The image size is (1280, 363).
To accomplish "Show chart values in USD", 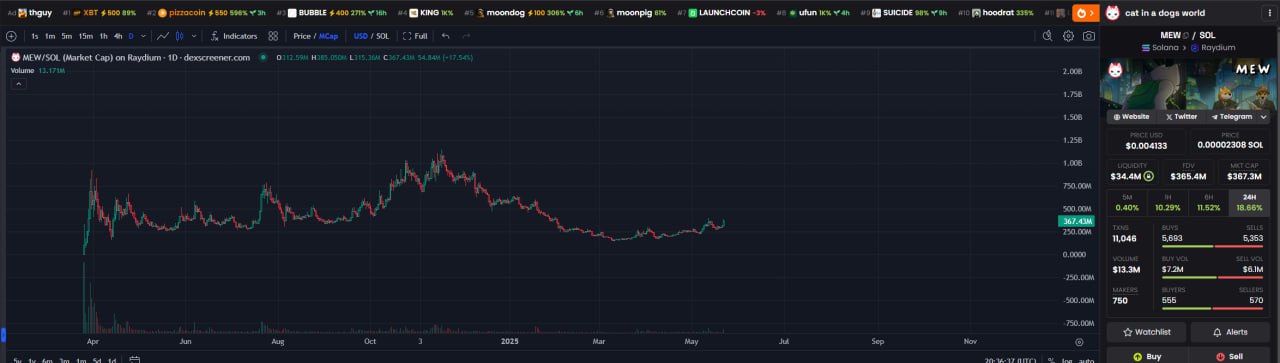I will tap(361, 36).
